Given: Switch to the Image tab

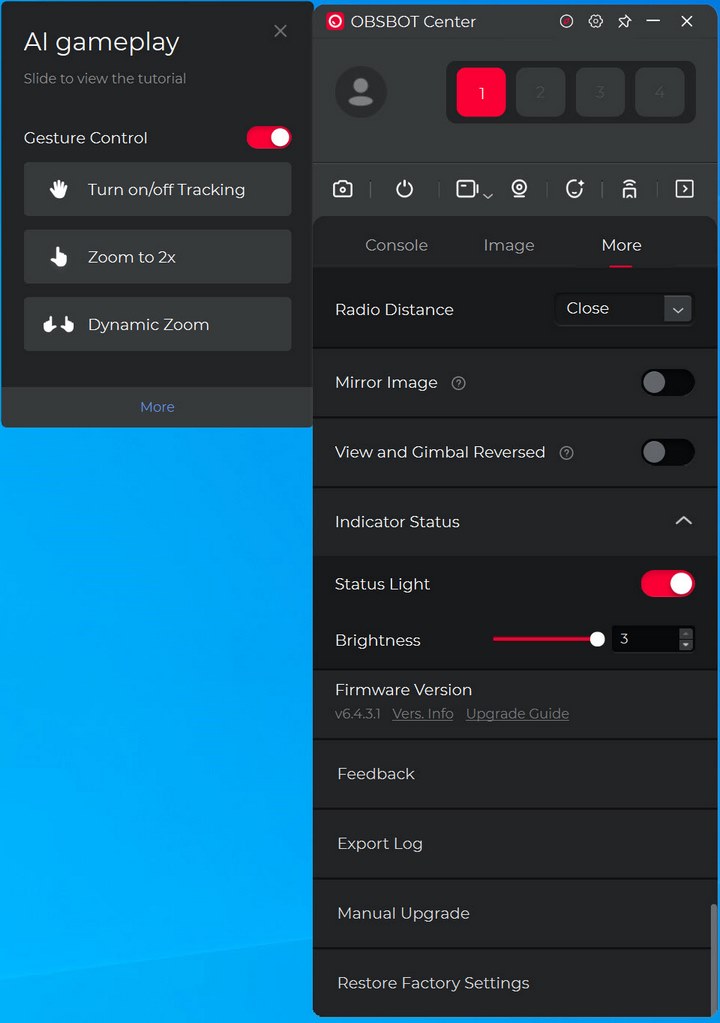Looking at the screenshot, I should [x=508, y=245].
